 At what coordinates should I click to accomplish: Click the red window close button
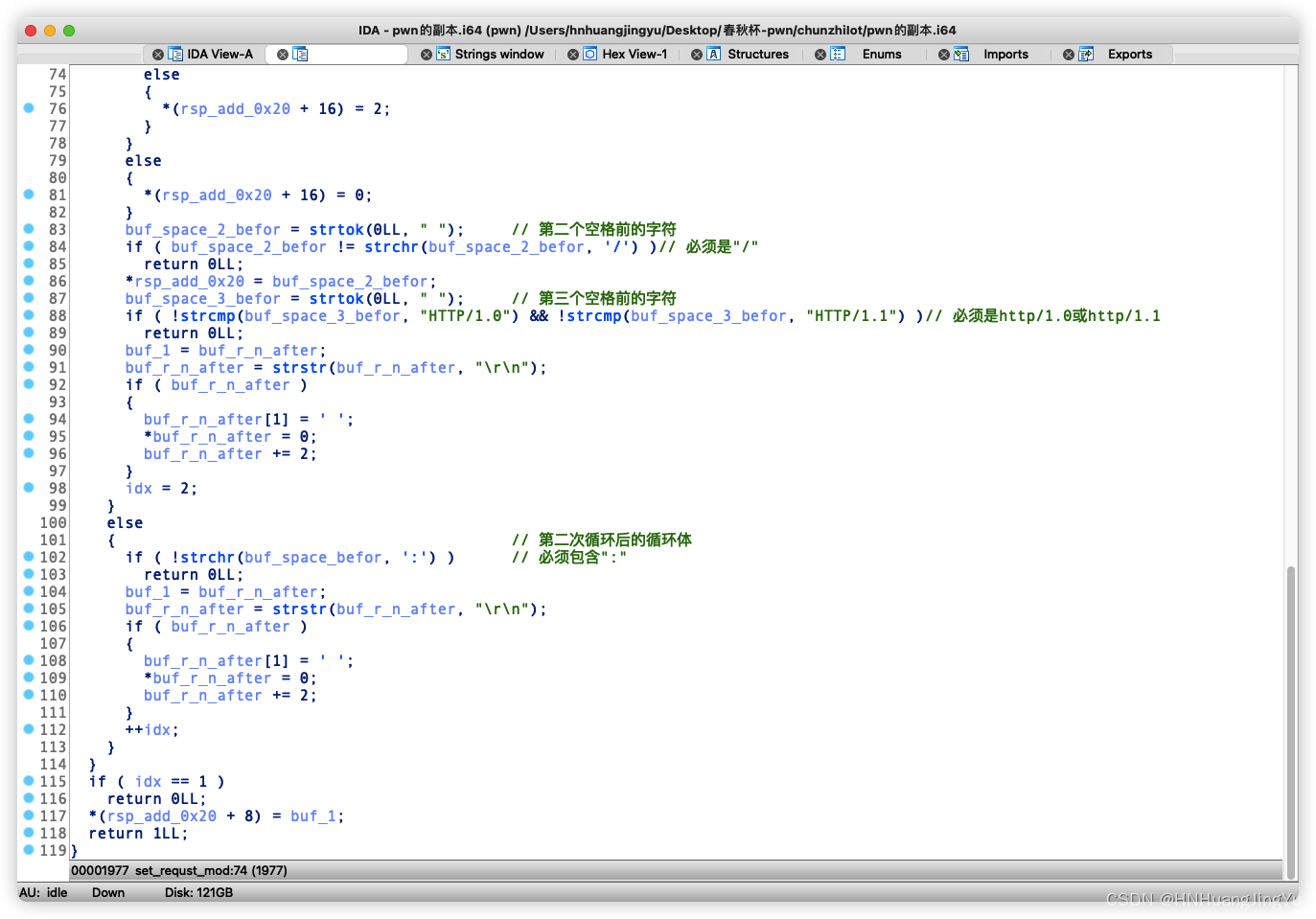pos(31,31)
